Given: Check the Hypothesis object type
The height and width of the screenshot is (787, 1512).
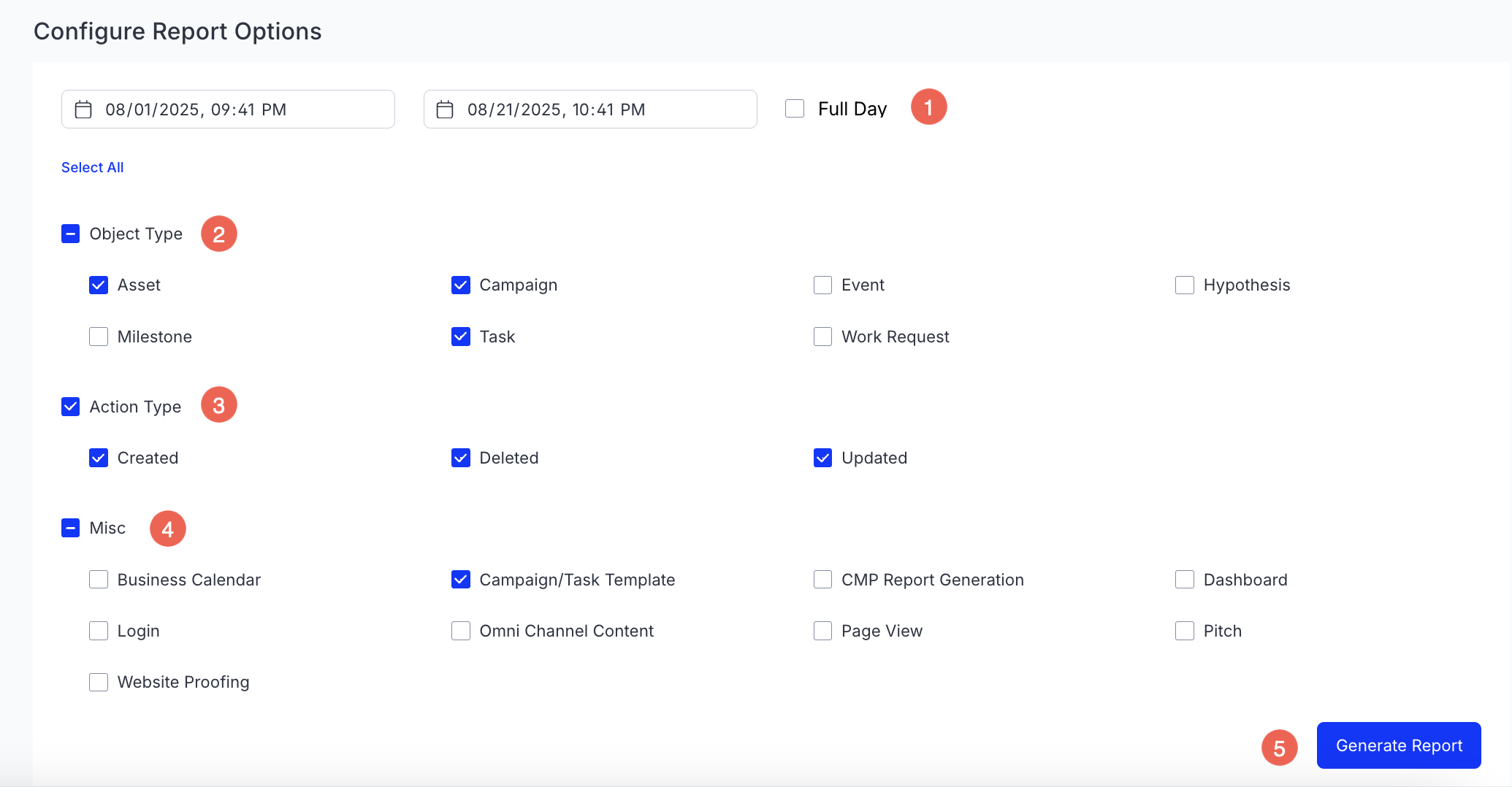Looking at the screenshot, I should [1183, 285].
